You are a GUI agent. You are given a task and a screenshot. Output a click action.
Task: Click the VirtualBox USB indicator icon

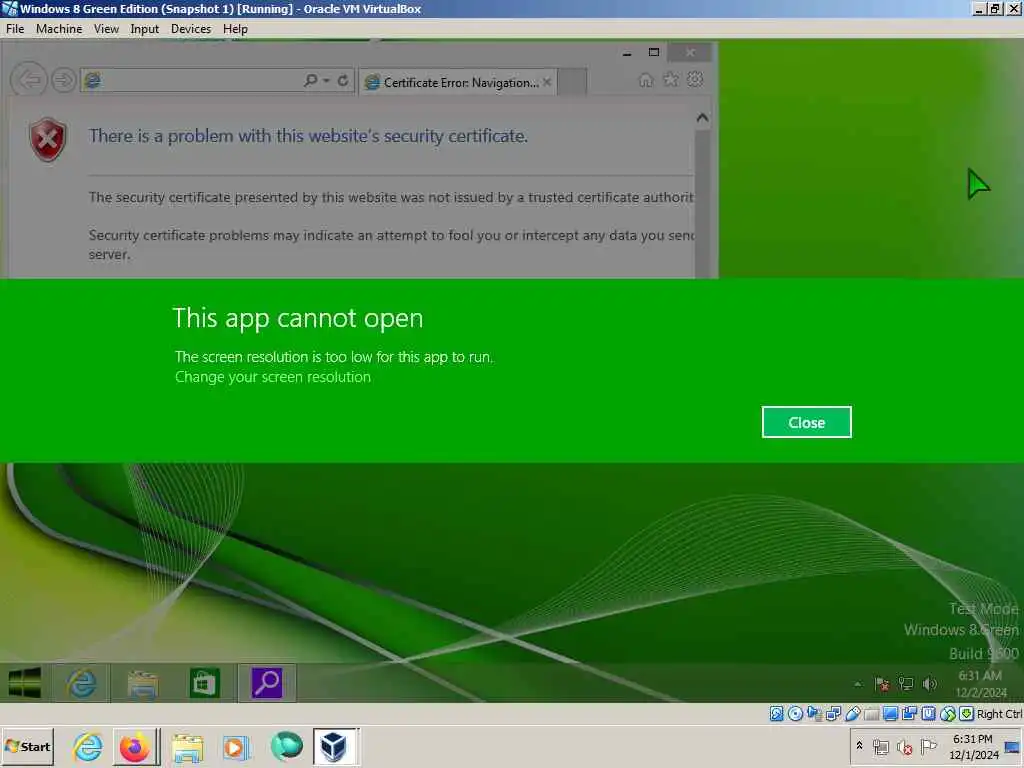(853, 714)
